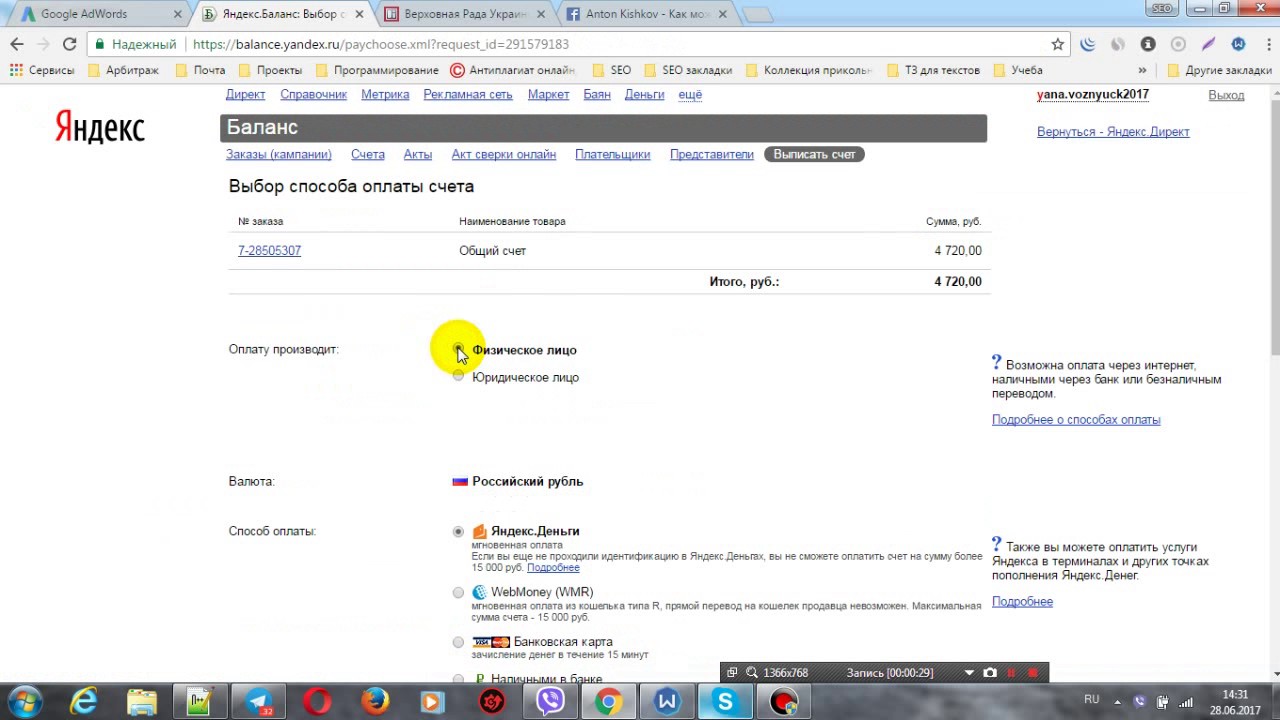The width and height of the screenshot is (1280, 720).
Task: Click the recorder magnifier zoom icon
Action: pos(752,673)
